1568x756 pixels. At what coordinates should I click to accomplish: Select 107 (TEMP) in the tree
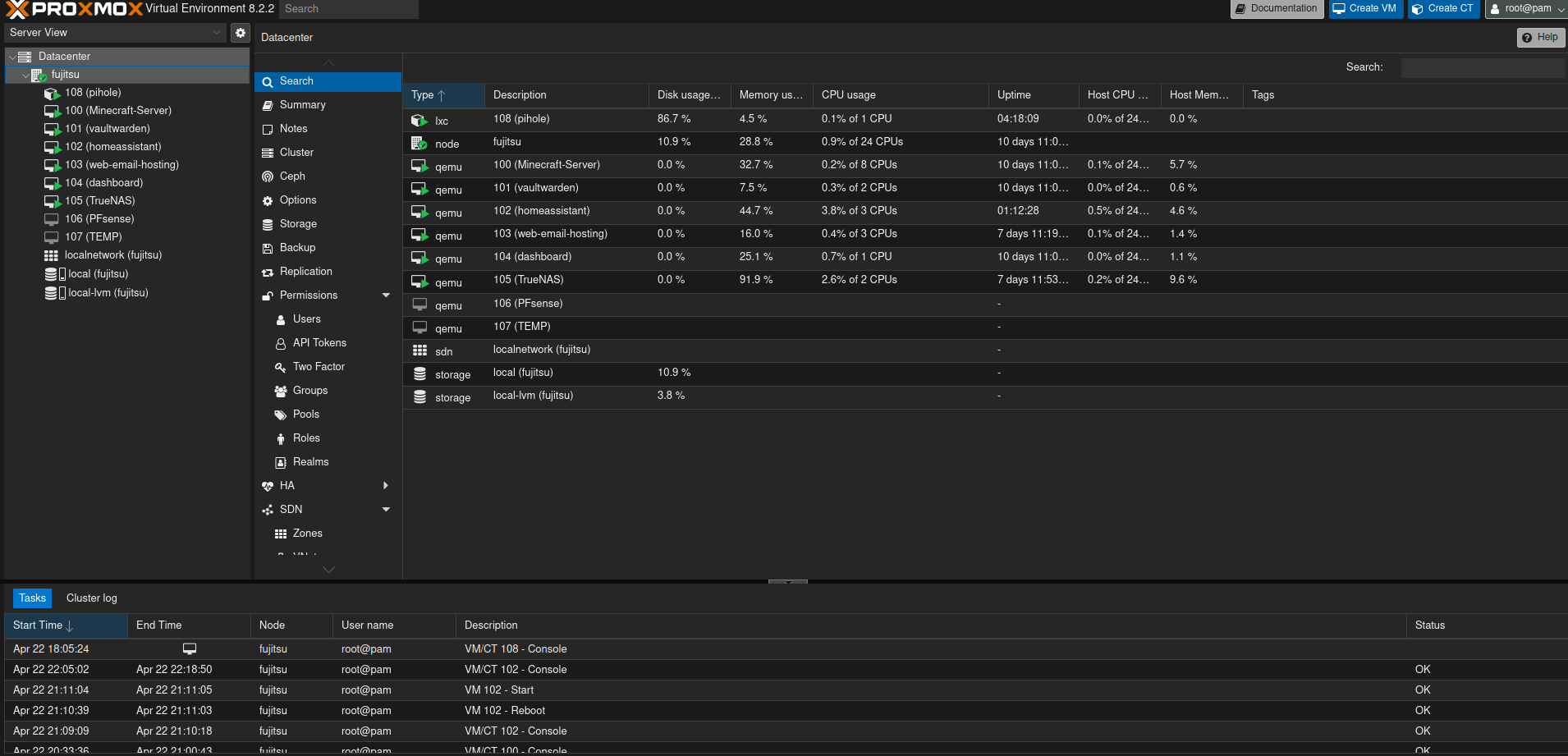coord(93,237)
